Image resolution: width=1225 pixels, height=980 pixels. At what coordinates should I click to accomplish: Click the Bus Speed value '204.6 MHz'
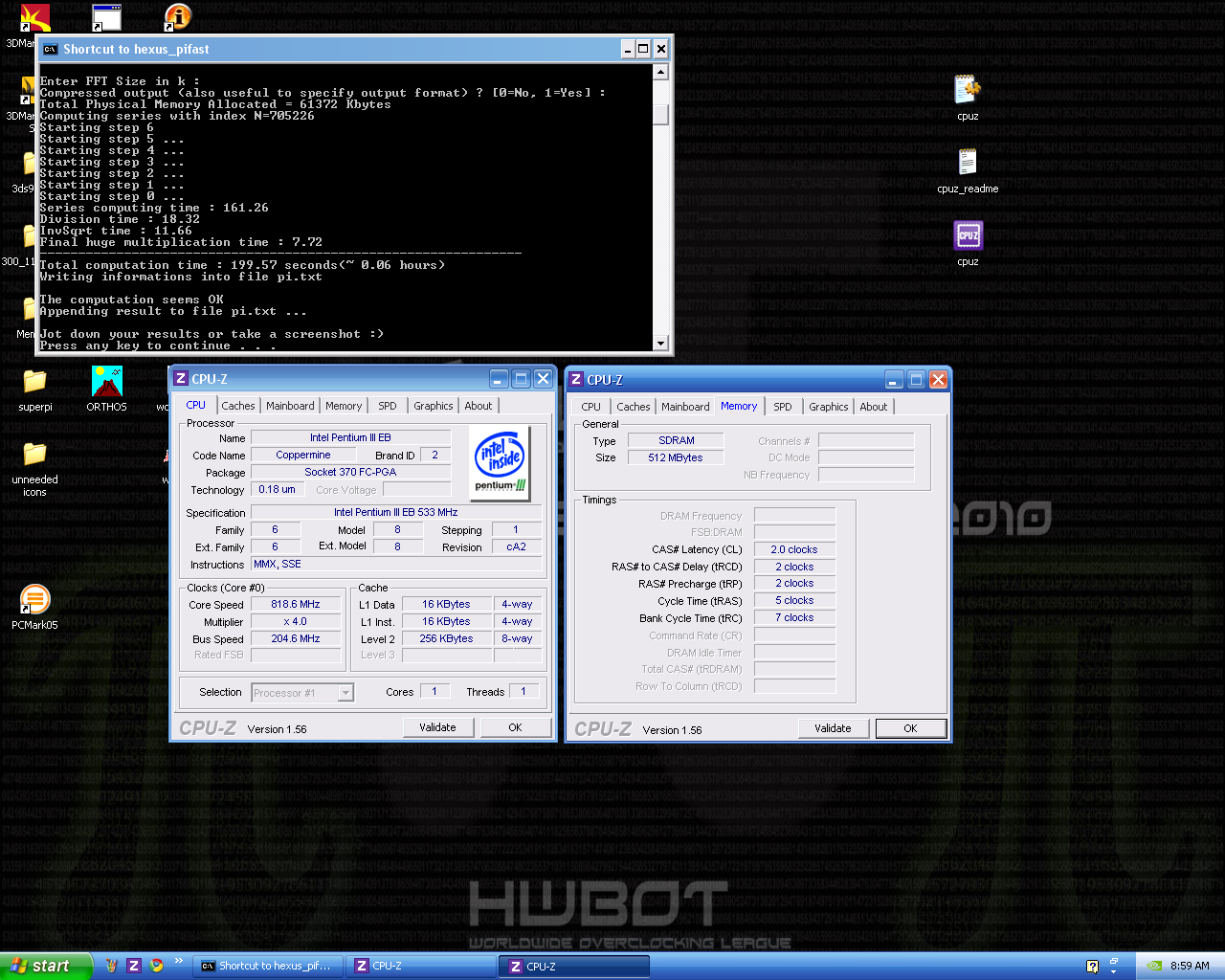tap(296, 638)
